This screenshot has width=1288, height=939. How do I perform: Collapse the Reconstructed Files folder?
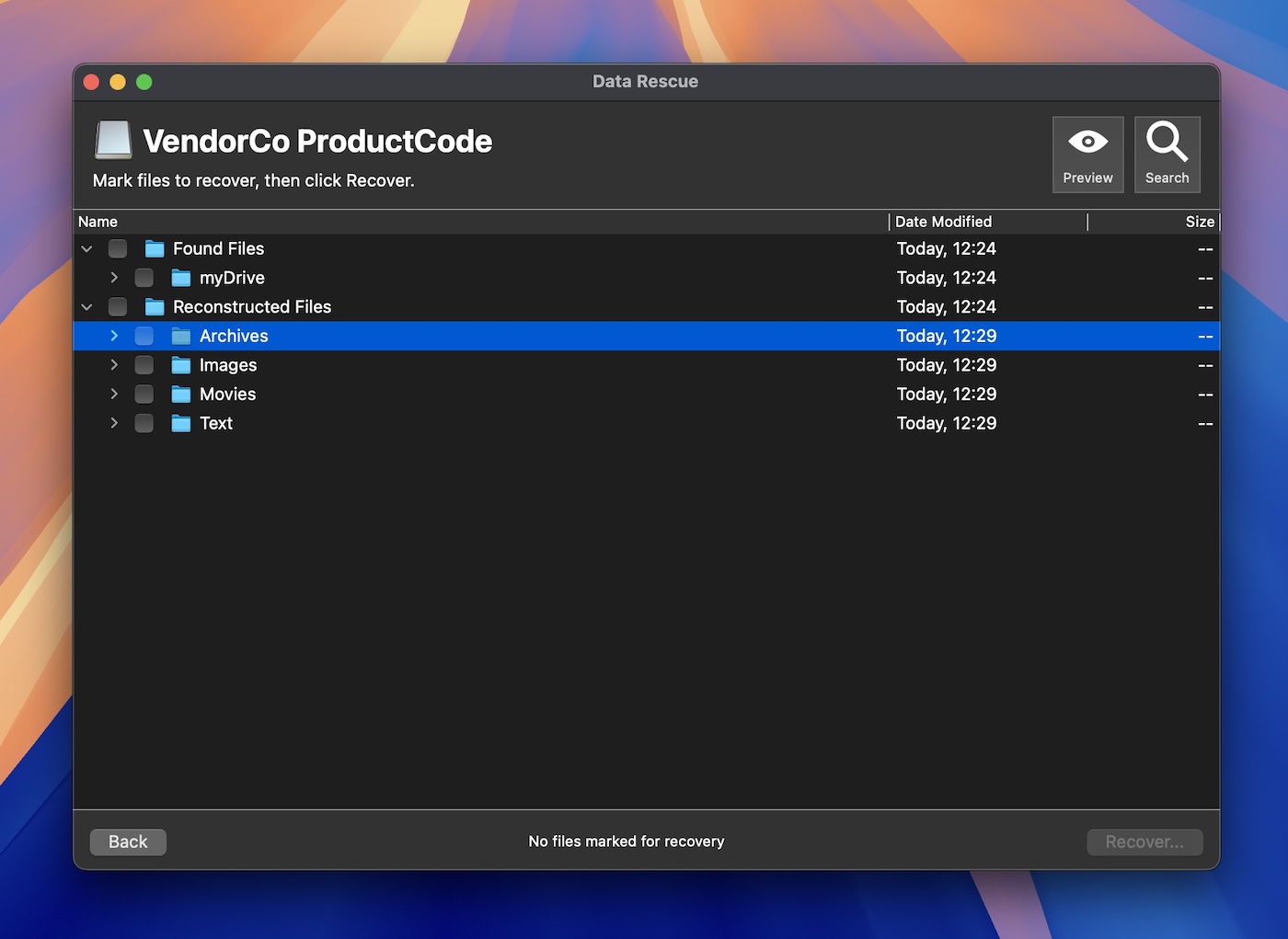[x=86, y=306]
